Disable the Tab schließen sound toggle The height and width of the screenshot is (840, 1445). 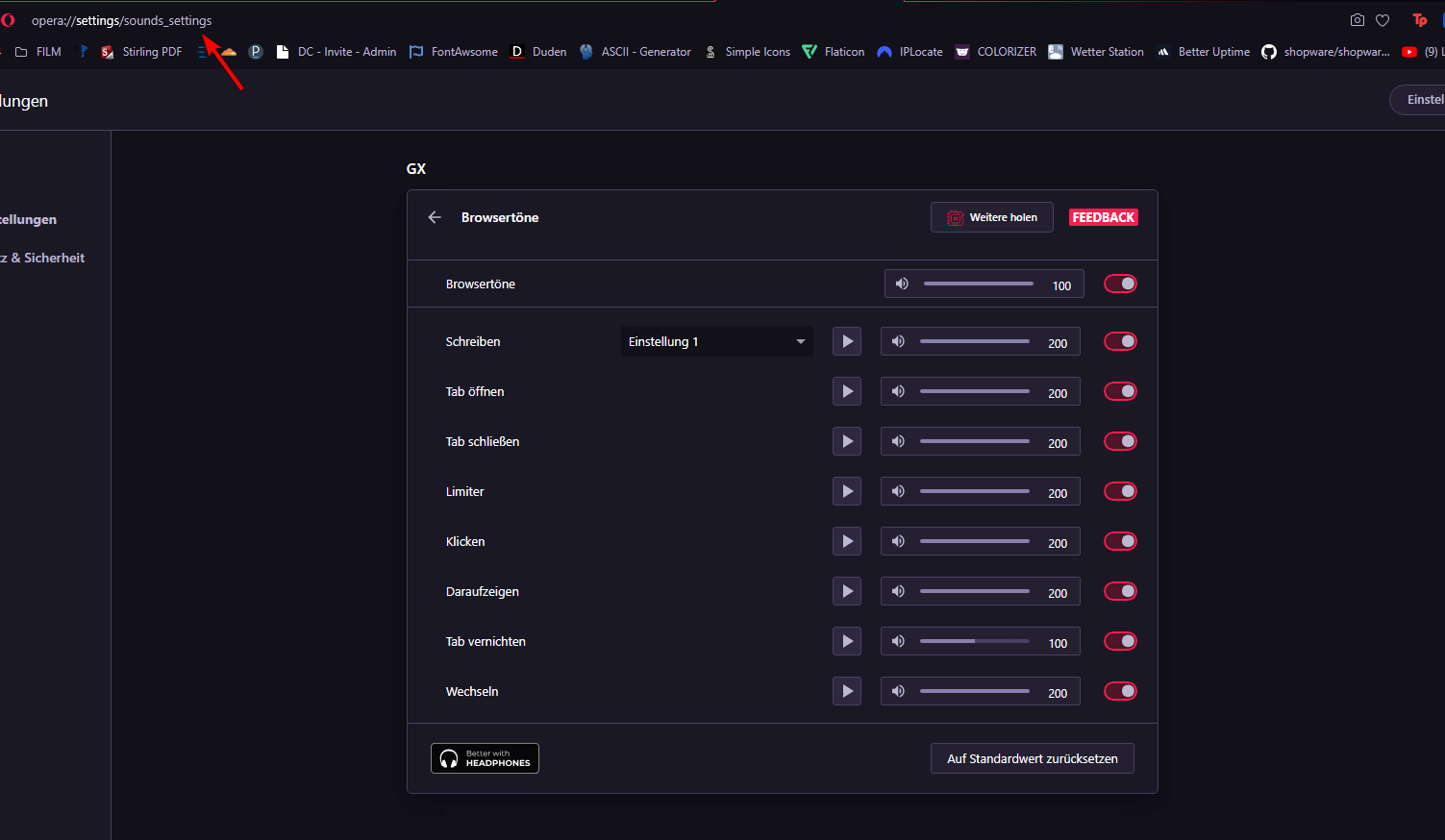click(1120, 441)
